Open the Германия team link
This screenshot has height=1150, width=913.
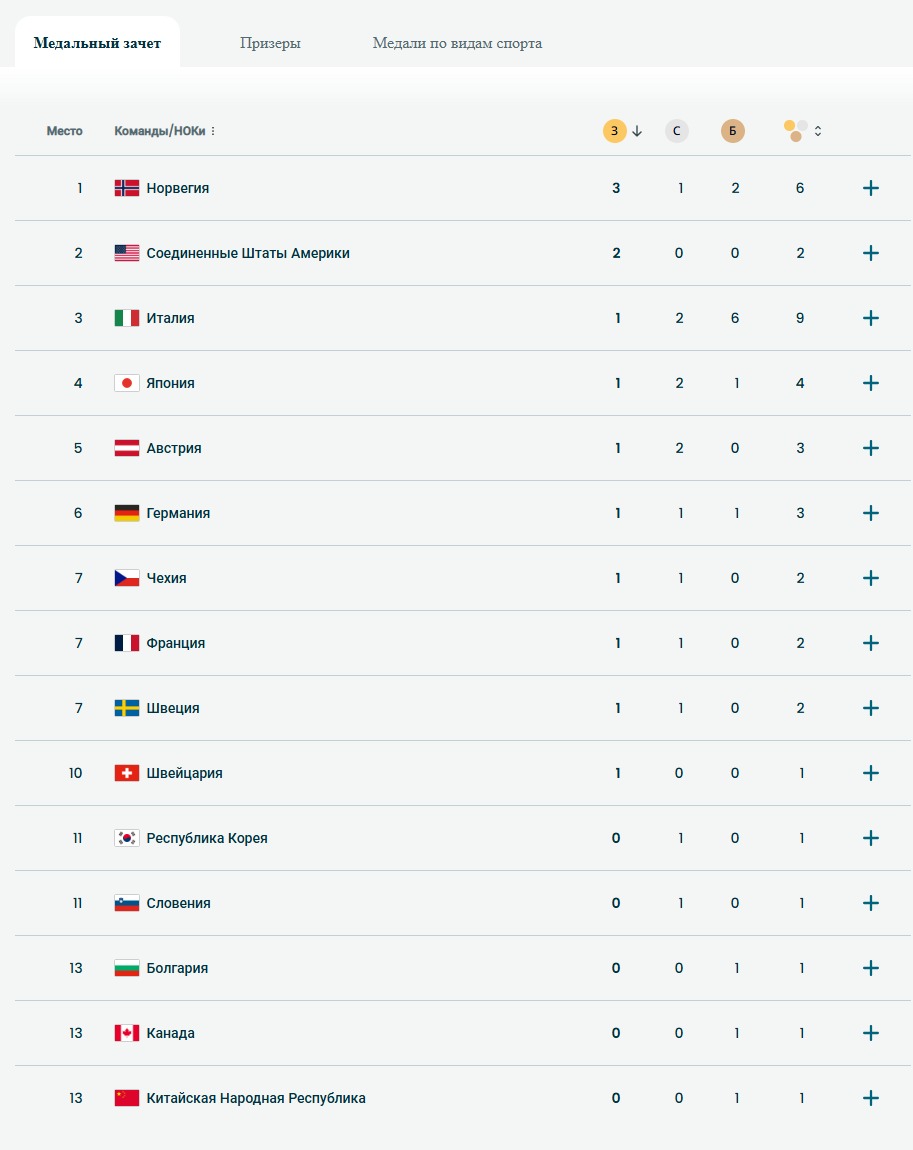(178, 513)
